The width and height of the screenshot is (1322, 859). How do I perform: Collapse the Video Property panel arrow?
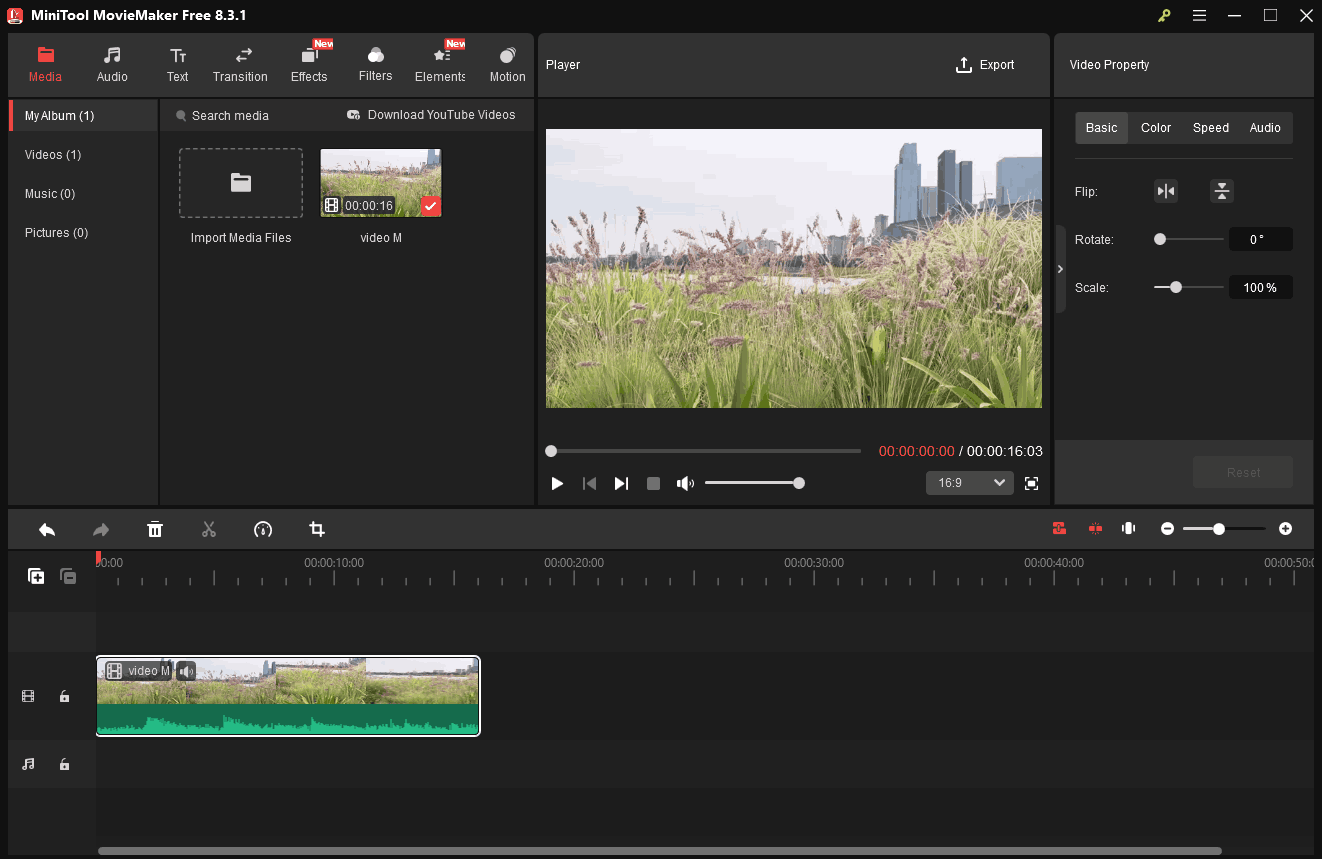[x=1060, y=269]
